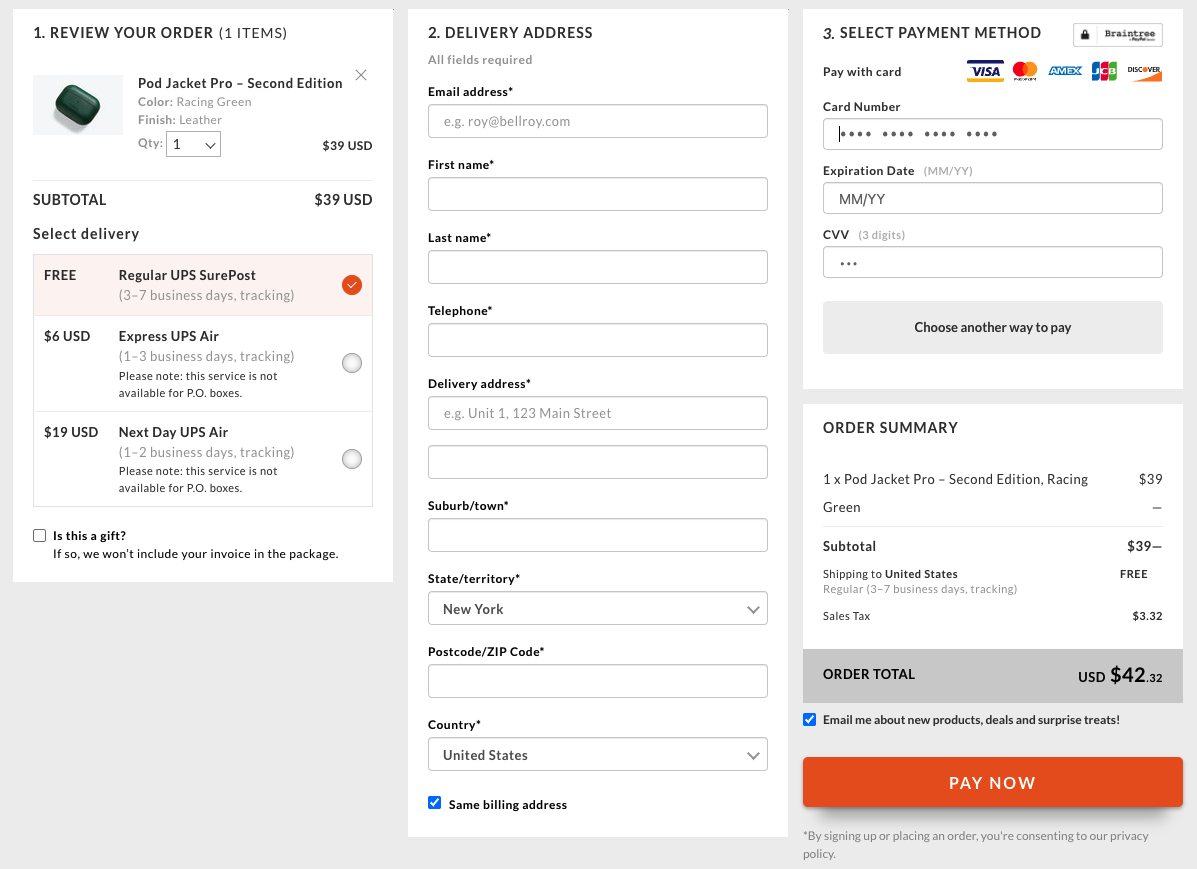Image resolution: width=1197 pixels, height=869 pixels.
Task: Toggle the 'Is this a gift?' checkbox
Action: tap(39, 535)
